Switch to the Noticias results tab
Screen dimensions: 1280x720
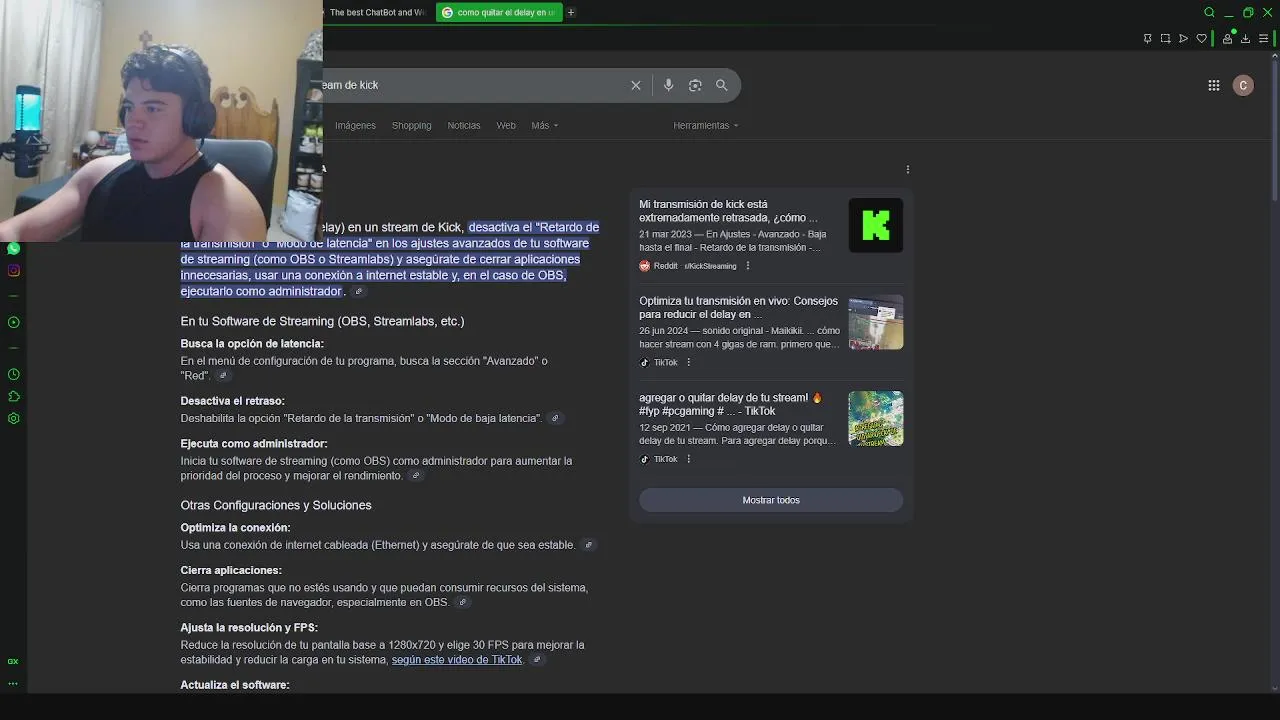pos(464,125)
